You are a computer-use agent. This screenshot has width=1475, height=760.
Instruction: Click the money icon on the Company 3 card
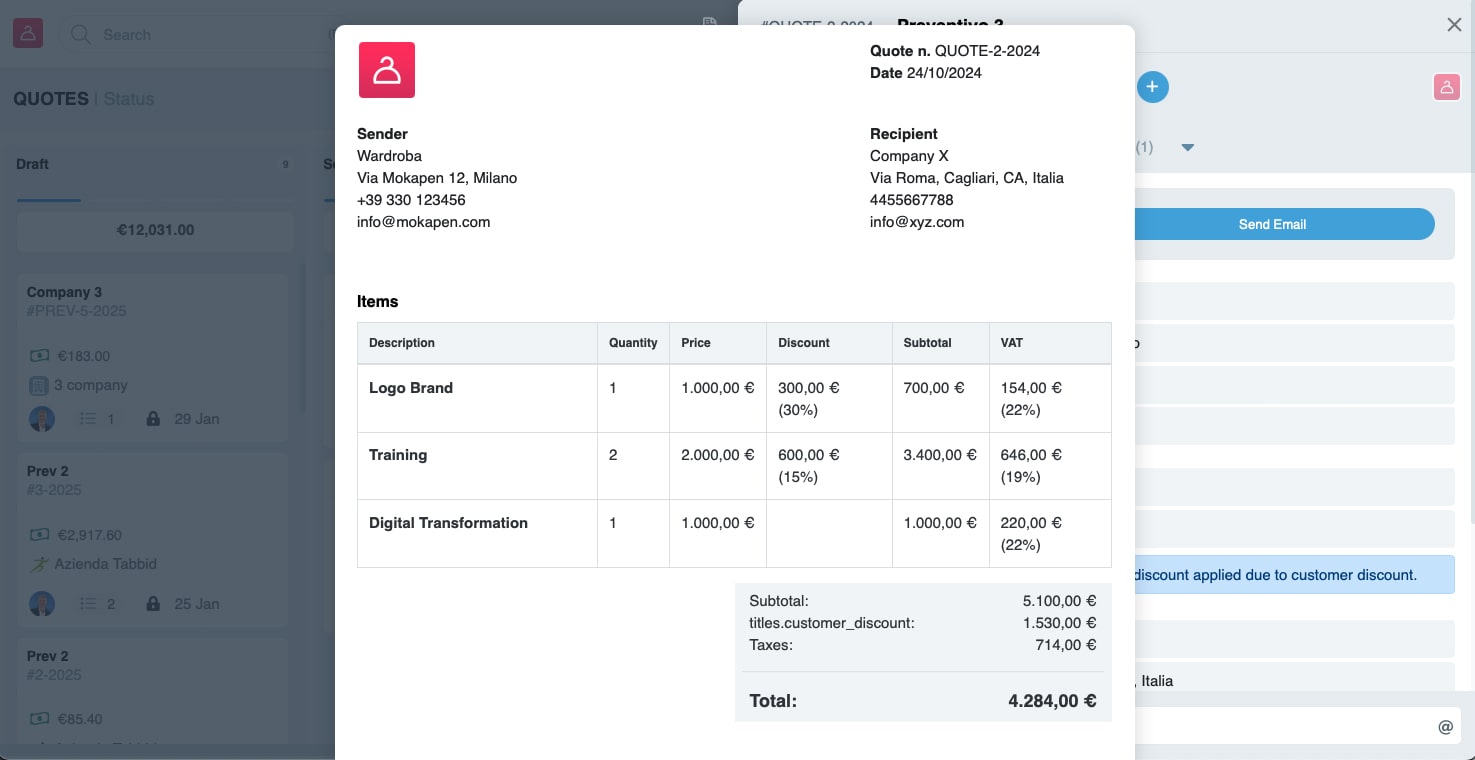click(41, 356)
